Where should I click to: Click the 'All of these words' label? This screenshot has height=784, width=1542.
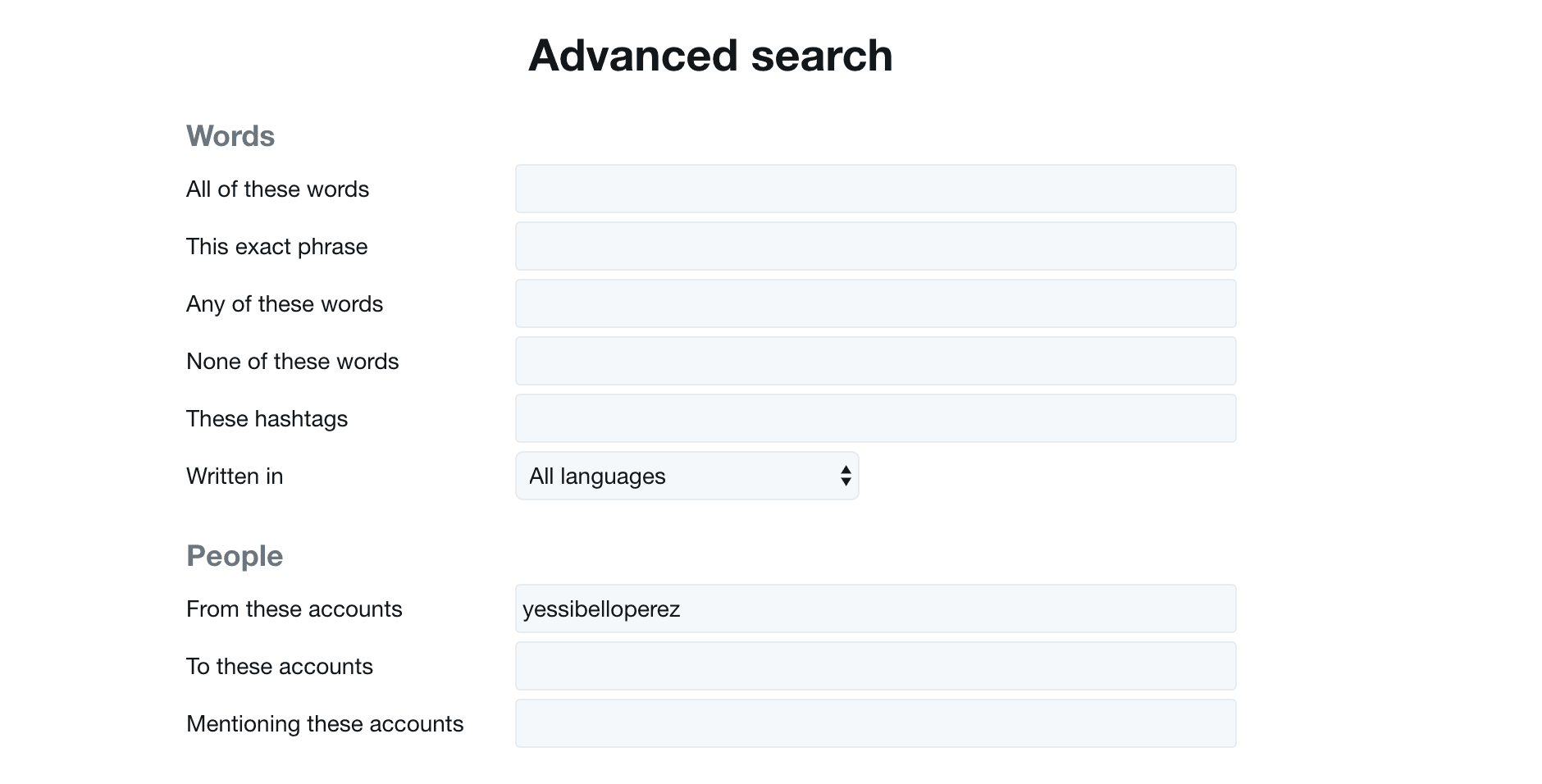[x=277, y=189]
